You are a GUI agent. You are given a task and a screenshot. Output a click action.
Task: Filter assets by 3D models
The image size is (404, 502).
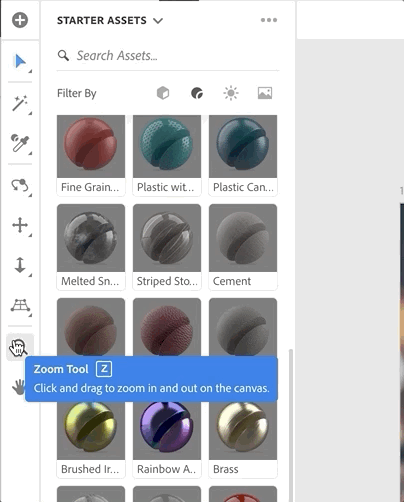(163, 93)
